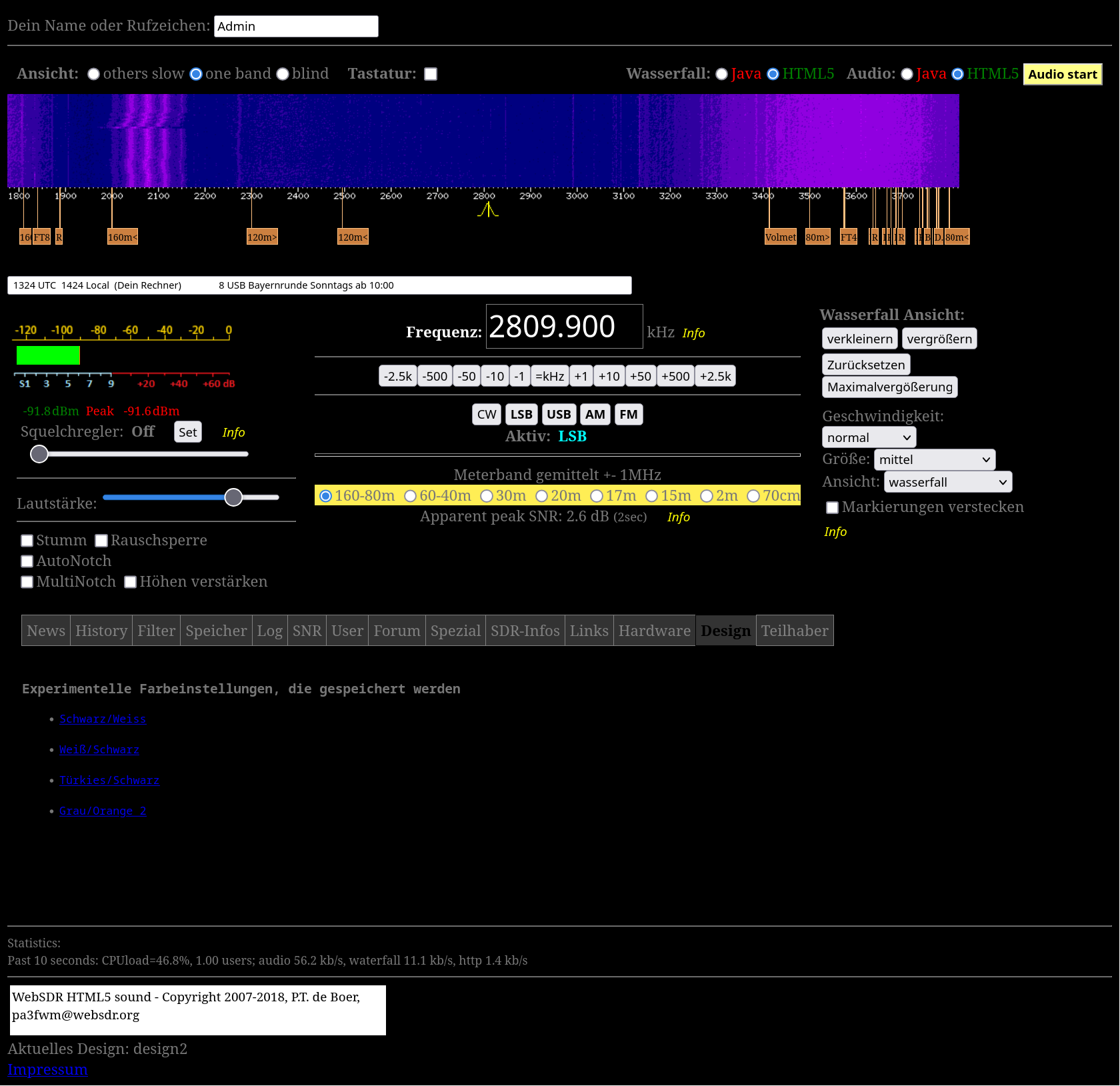Viewport: 1120px width, 1086px height.
Task: Toggle the Stumm mute checkbox
Action: click(x=27, y=541)
